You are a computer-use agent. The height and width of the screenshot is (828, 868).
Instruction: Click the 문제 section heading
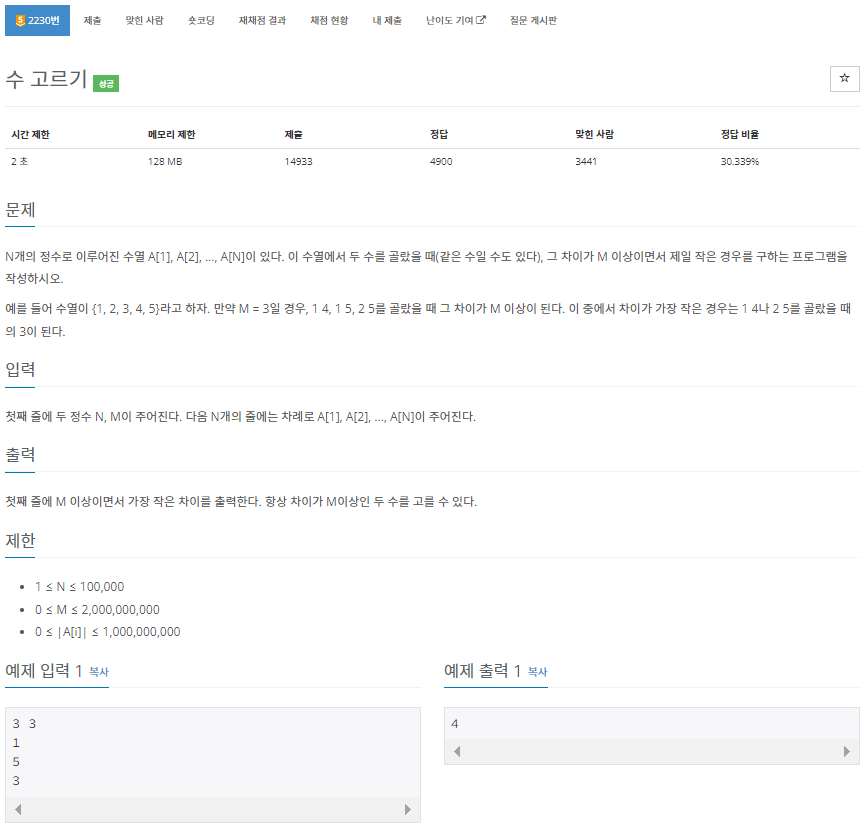click(x=20, y=210)
